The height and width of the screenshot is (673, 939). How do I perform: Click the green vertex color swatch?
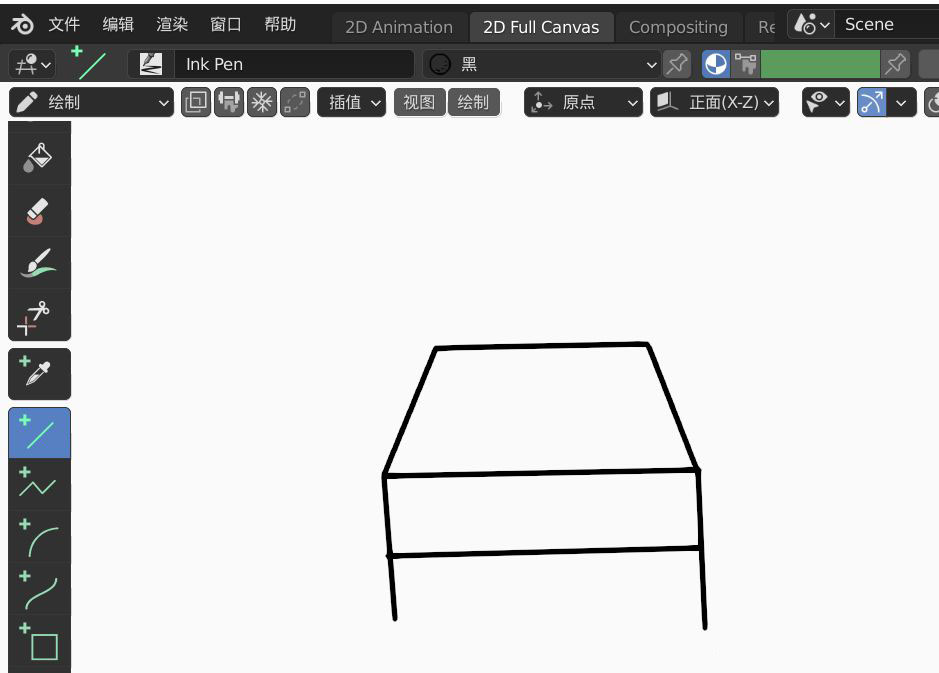pos(819,63)
